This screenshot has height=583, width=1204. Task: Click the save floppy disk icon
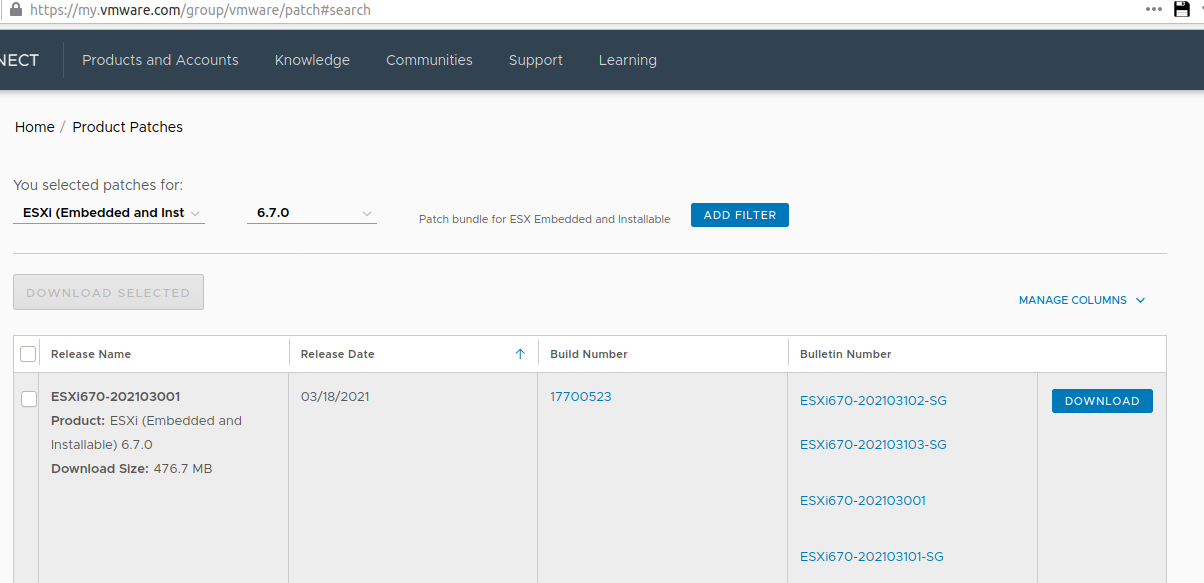[x=1182, y=9]
